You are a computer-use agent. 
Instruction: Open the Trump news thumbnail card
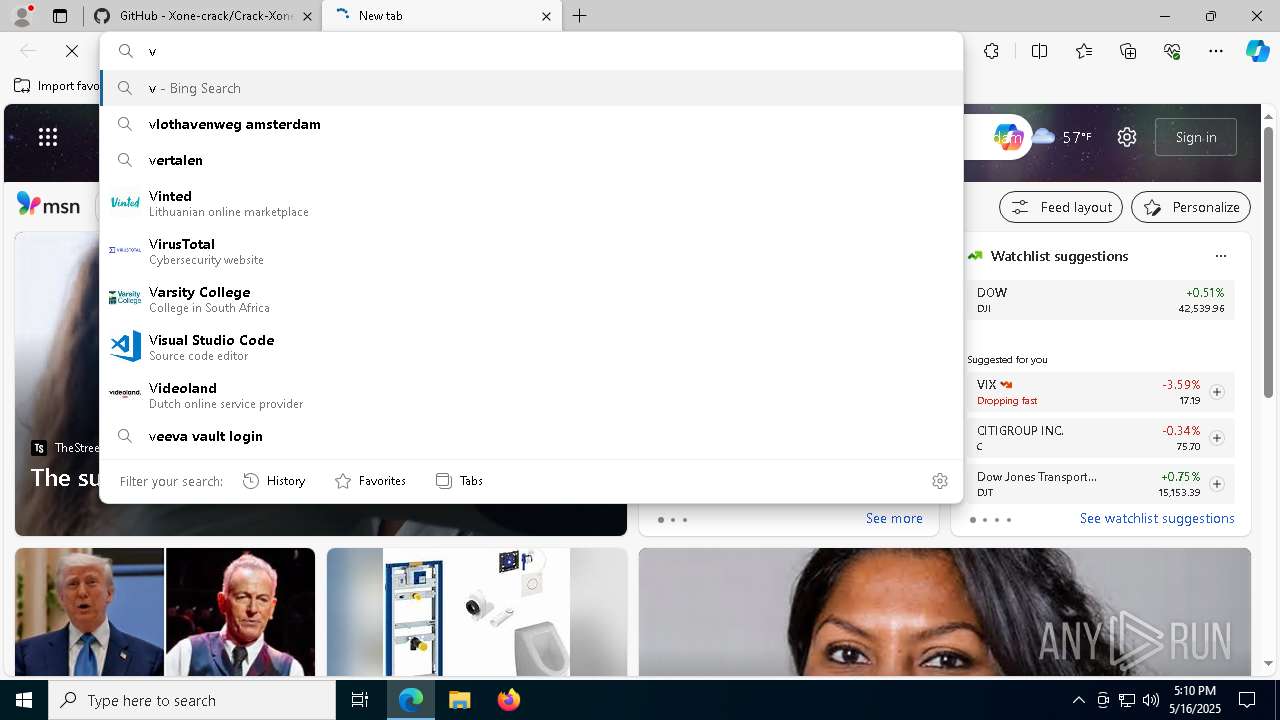point(165,612)
